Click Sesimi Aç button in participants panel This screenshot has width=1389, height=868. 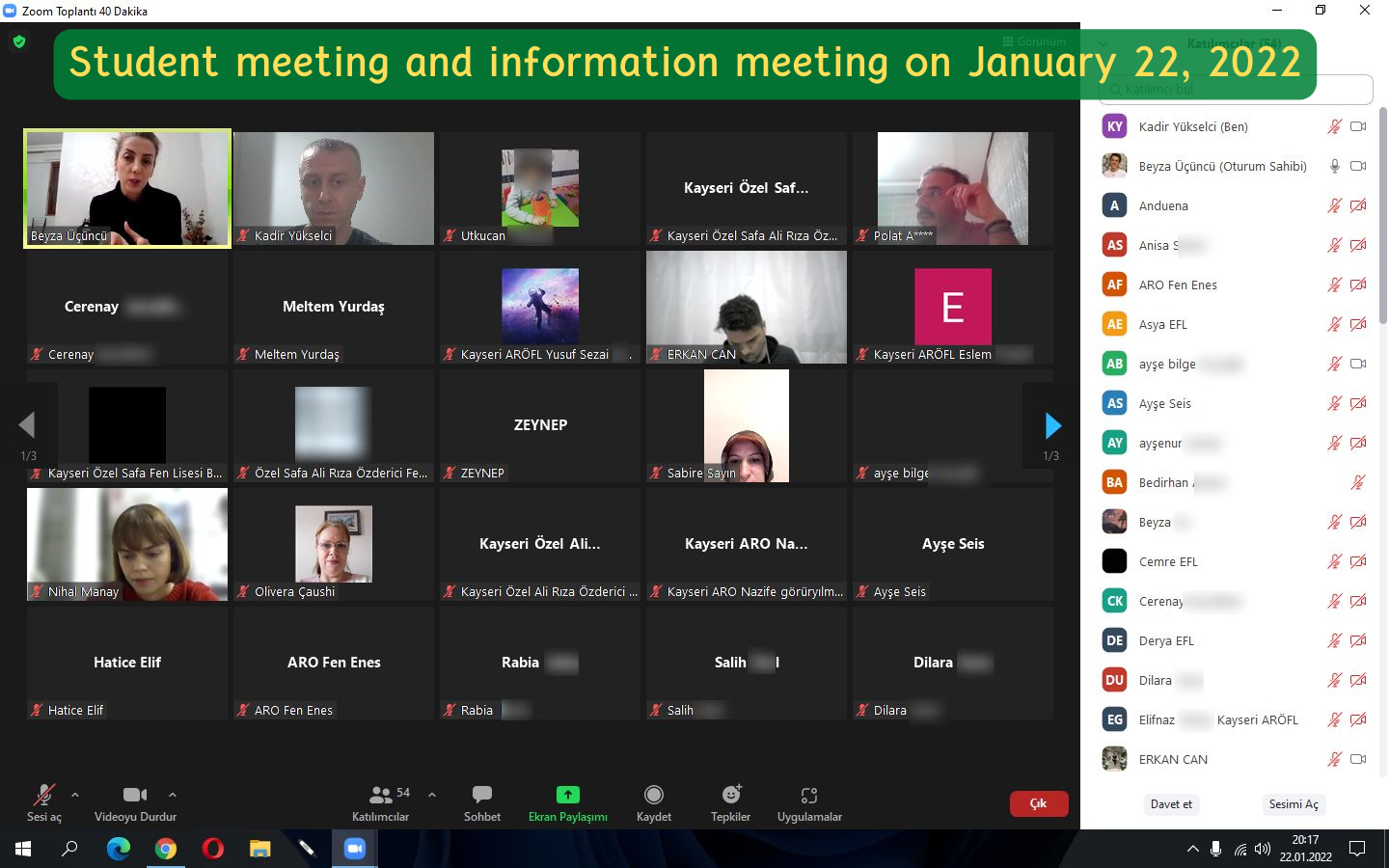pyautogui.click(x=1294, y=804)
